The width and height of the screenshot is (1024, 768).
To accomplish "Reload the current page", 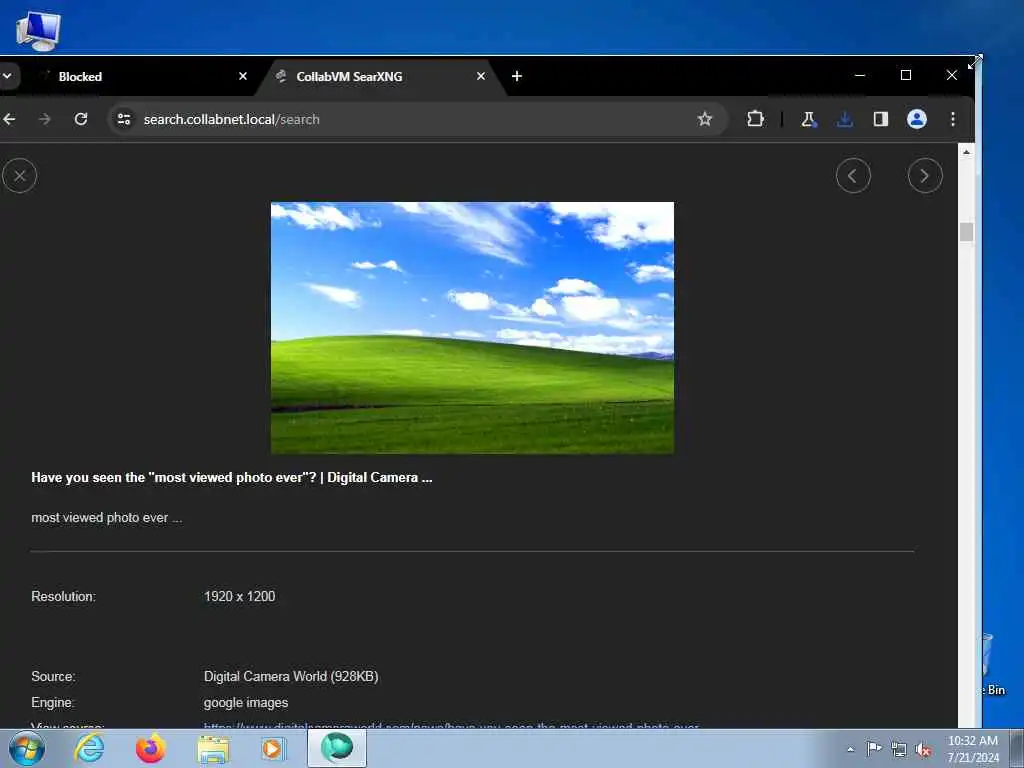I will 80,119.
